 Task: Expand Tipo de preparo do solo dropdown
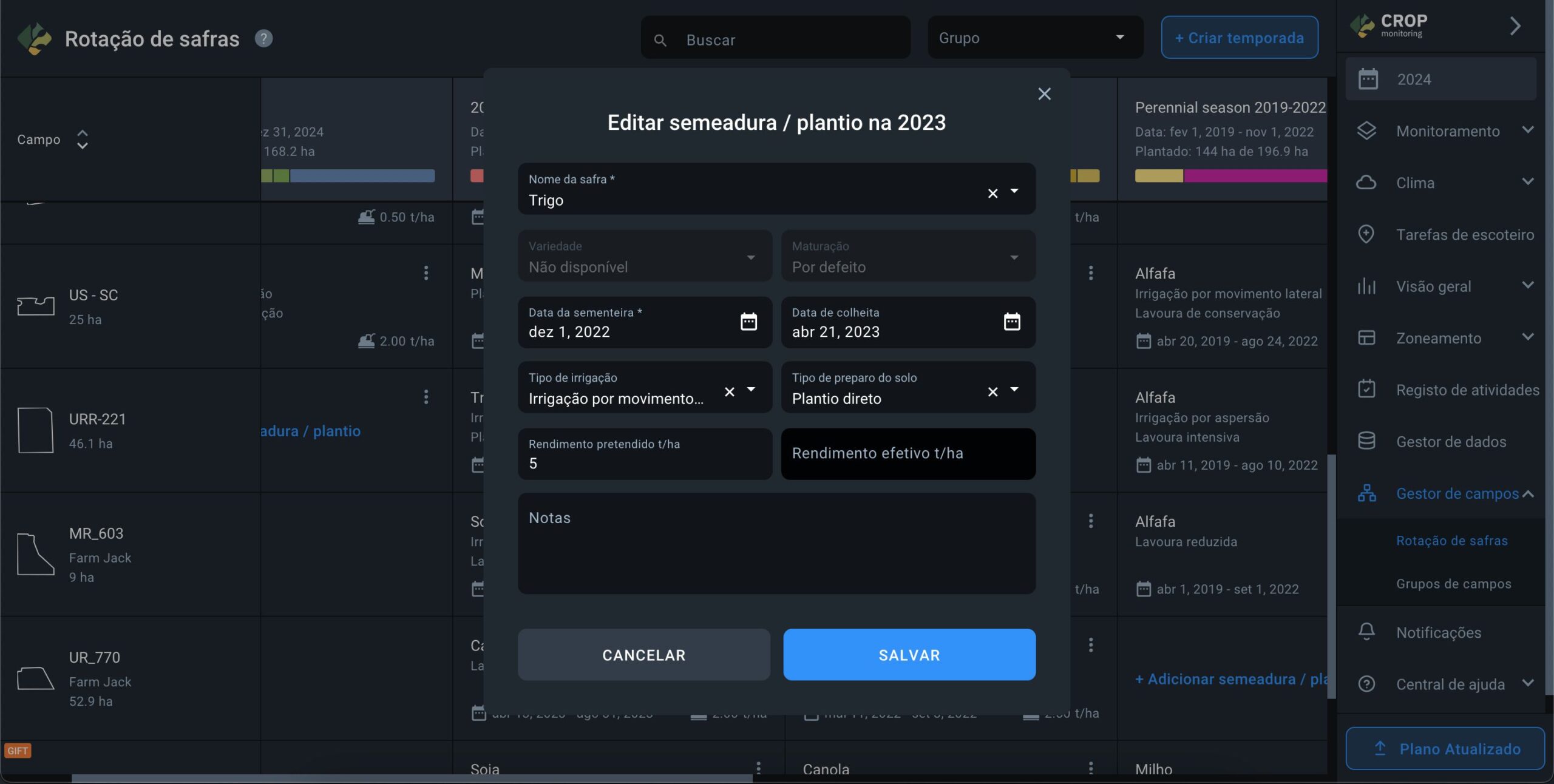(x=1014, y=390)
